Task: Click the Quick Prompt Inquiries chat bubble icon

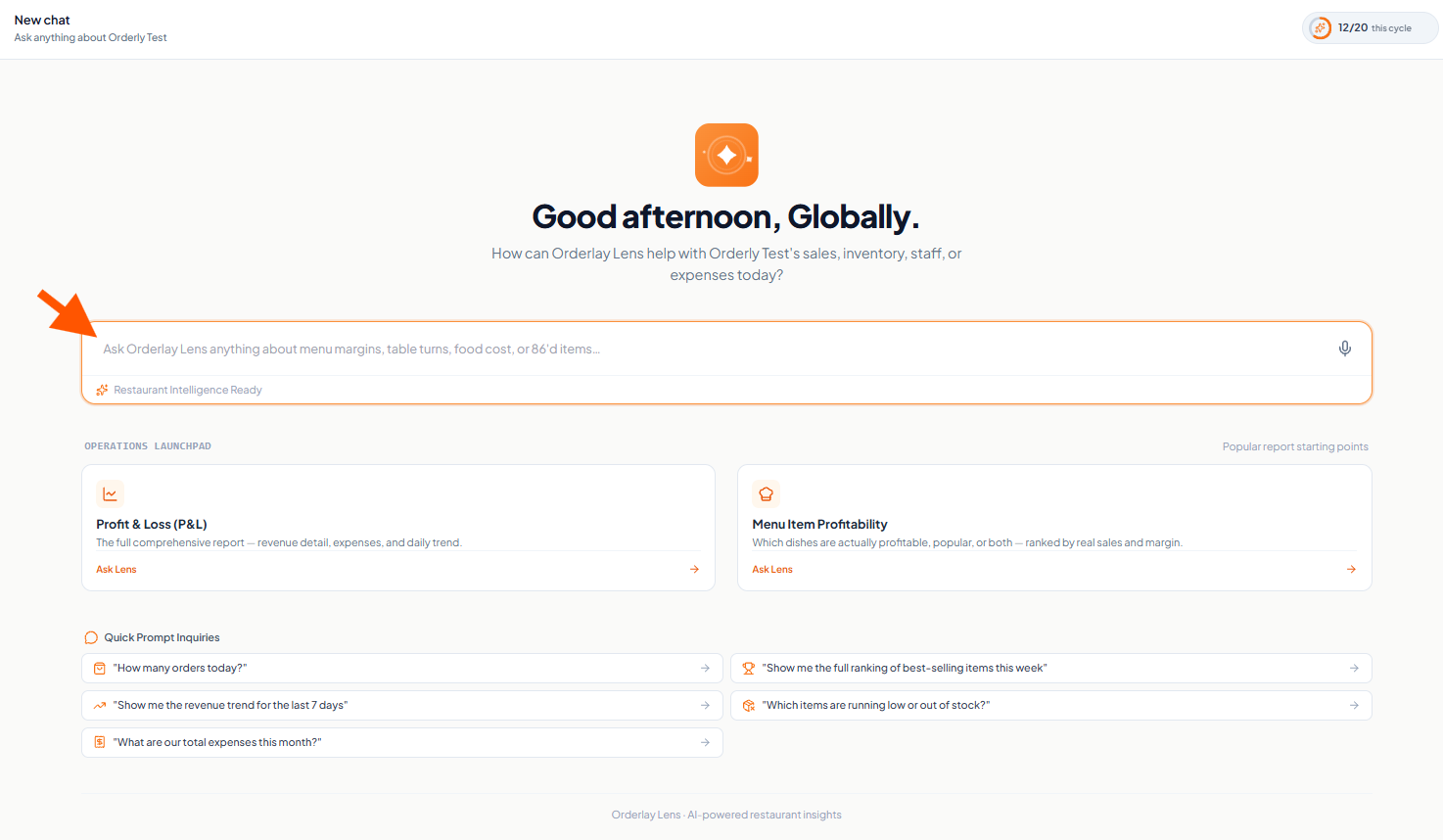Action: (x=91, y=637)
